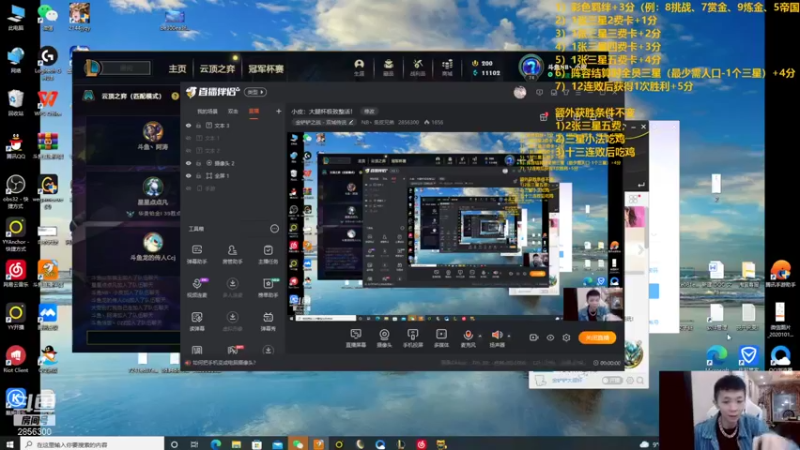Toggle visibility of the 文本 3 source
800x450 pixels.
pos(188,126)
